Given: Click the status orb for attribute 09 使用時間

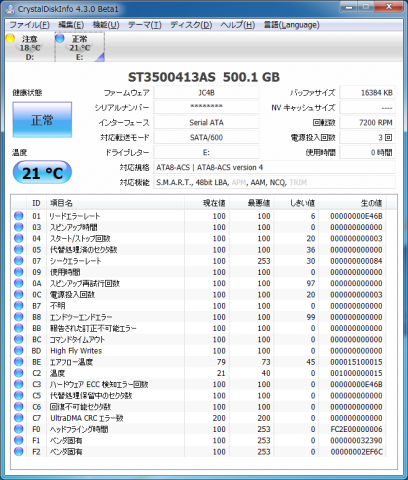Looking at the screenshot, I should click(x=19, y=272).
